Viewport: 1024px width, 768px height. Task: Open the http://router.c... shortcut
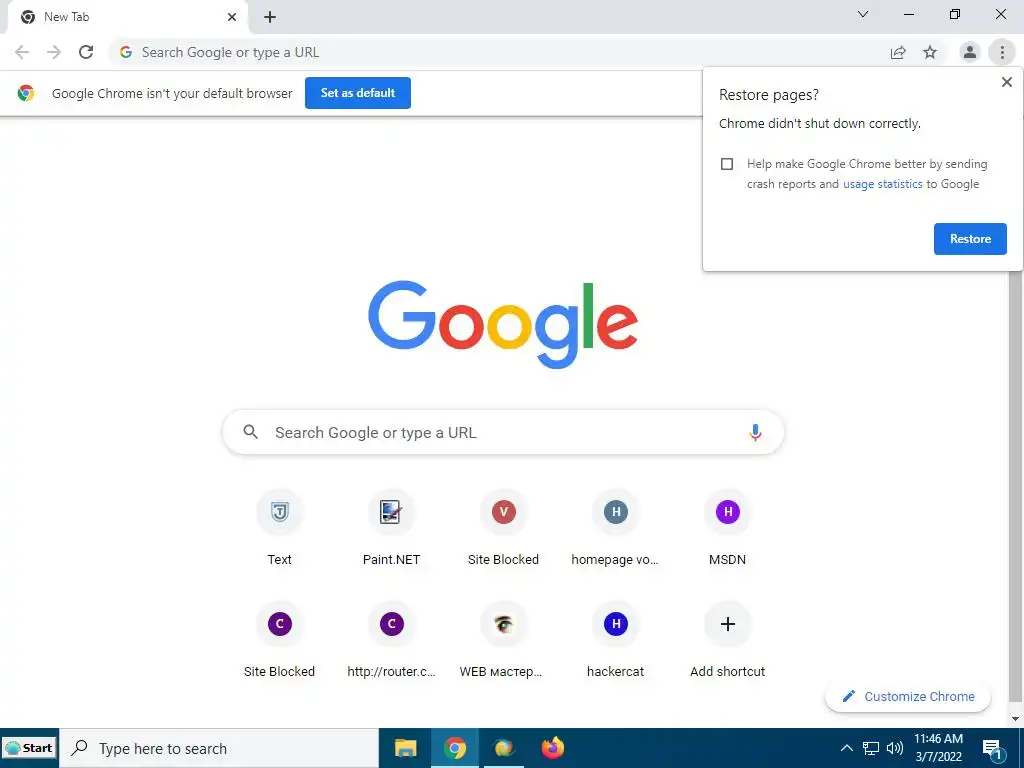(x=391, y=640)
